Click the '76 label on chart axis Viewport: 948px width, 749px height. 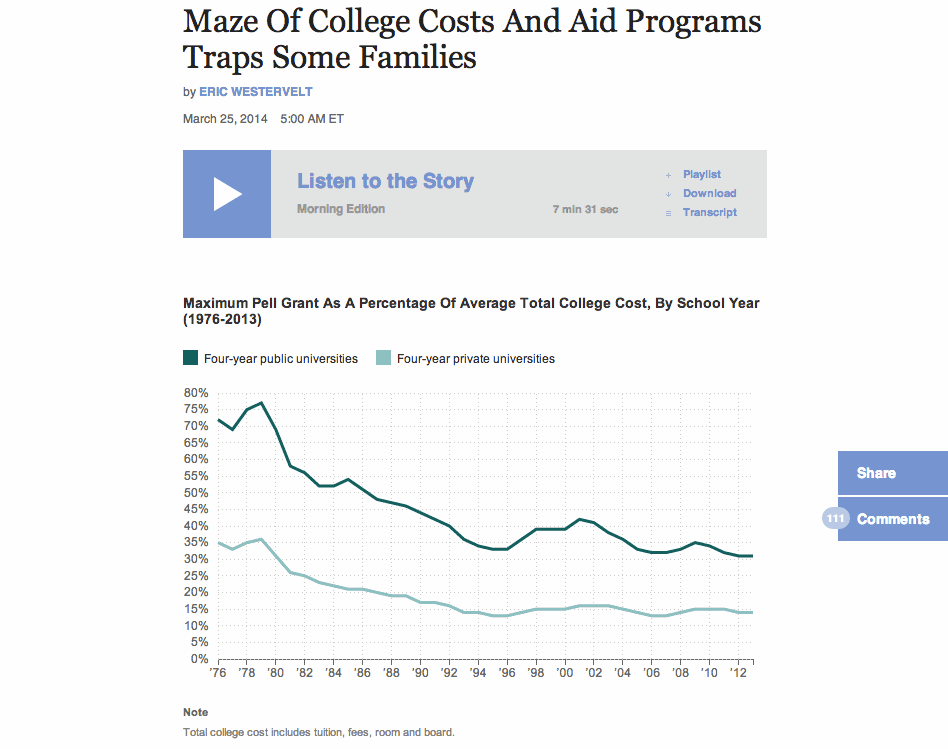[217, 673]
